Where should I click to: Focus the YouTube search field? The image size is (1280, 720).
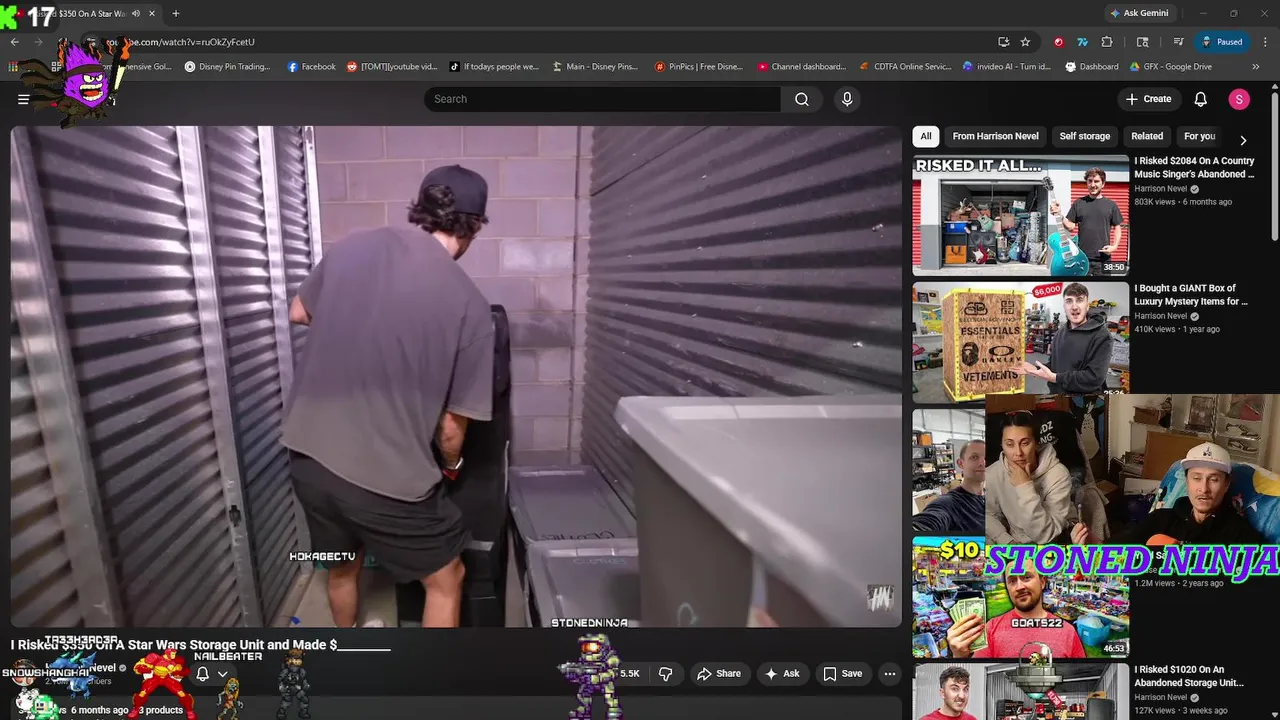pos(603,99)
